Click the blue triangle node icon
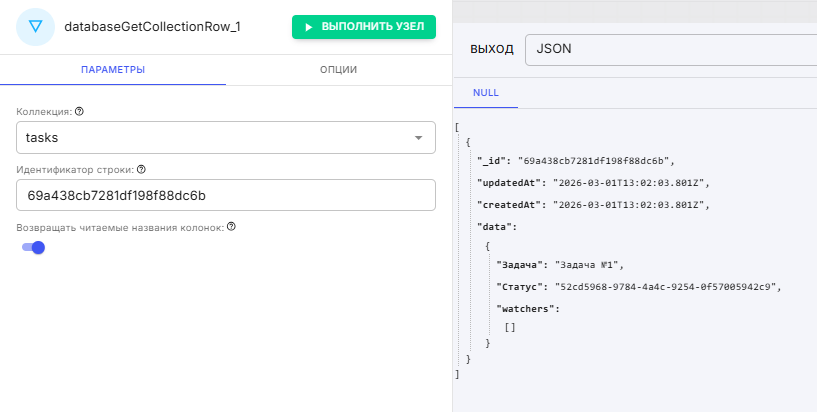 [36, 27]
